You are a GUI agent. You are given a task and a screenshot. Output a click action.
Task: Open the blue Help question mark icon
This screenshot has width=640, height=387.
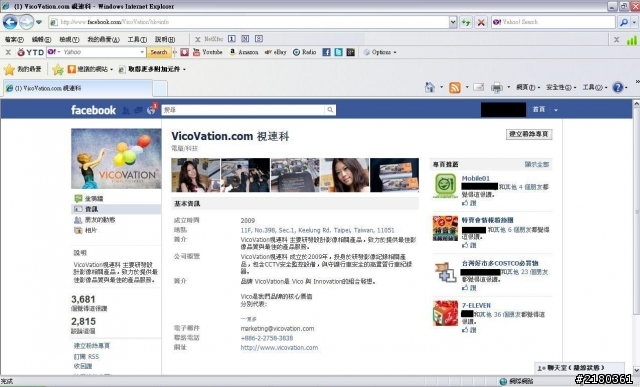pos(618,87)
